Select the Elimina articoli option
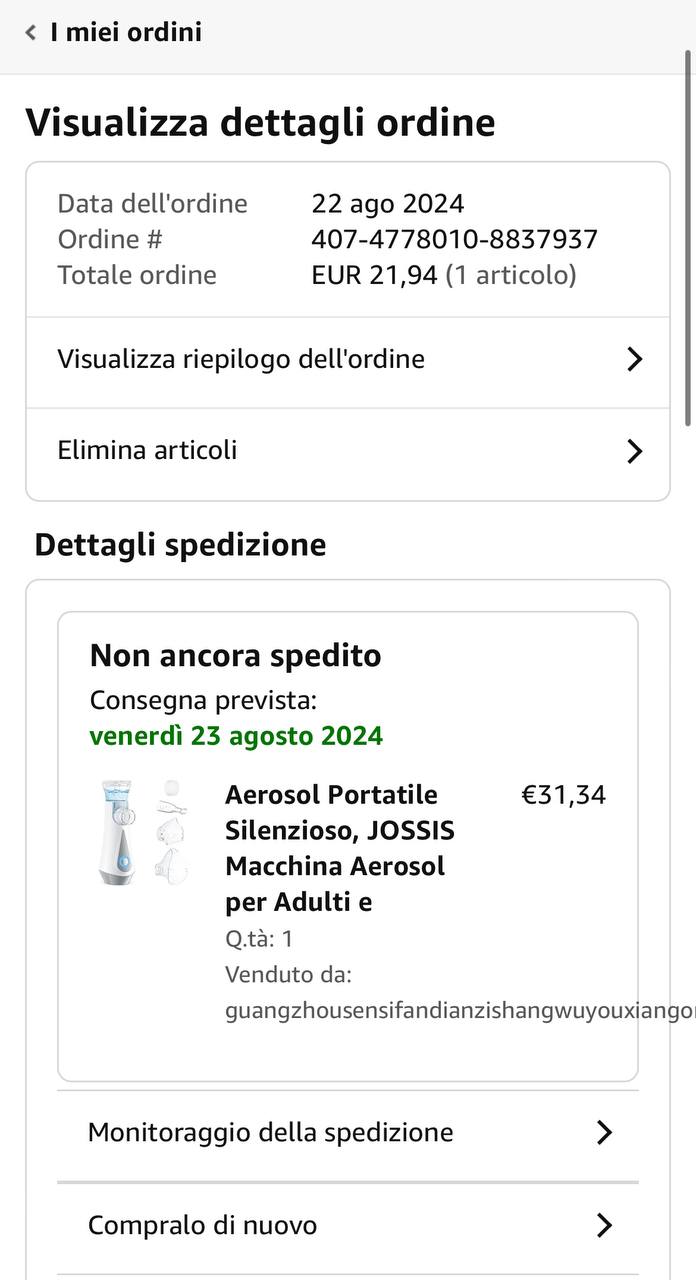This screenshot has width=696, height=1280. pos(148,450)
